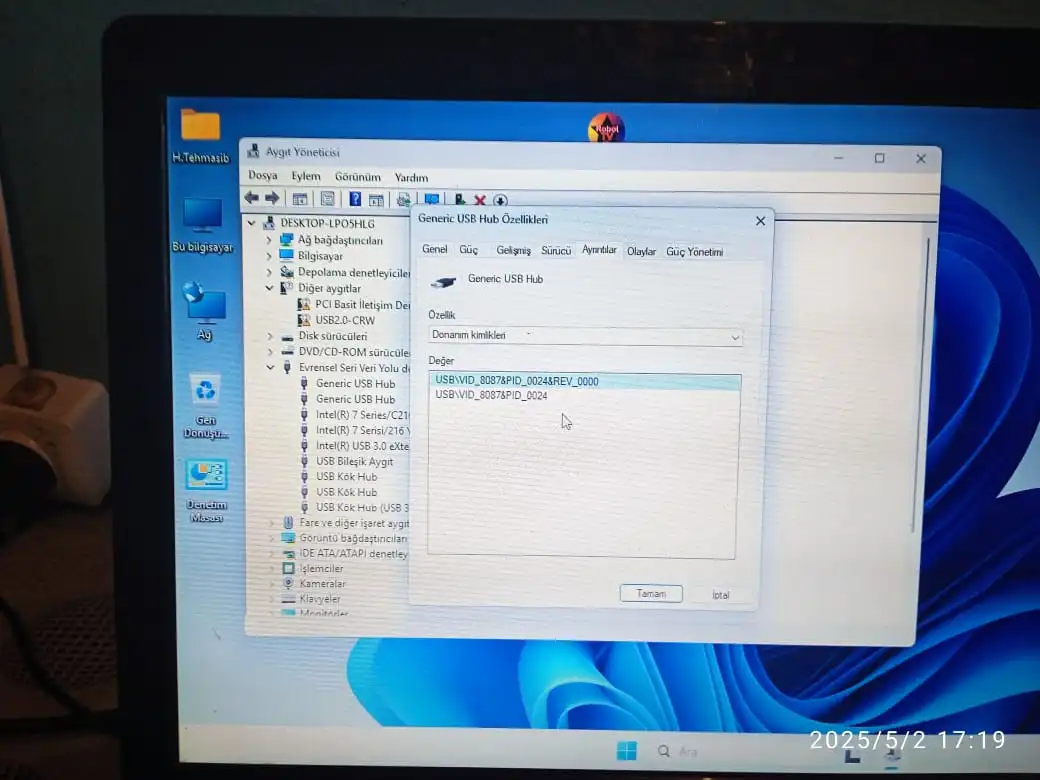Click the action pane toolbar icon
Screen dimensions: 1040x780
point(376,200)
